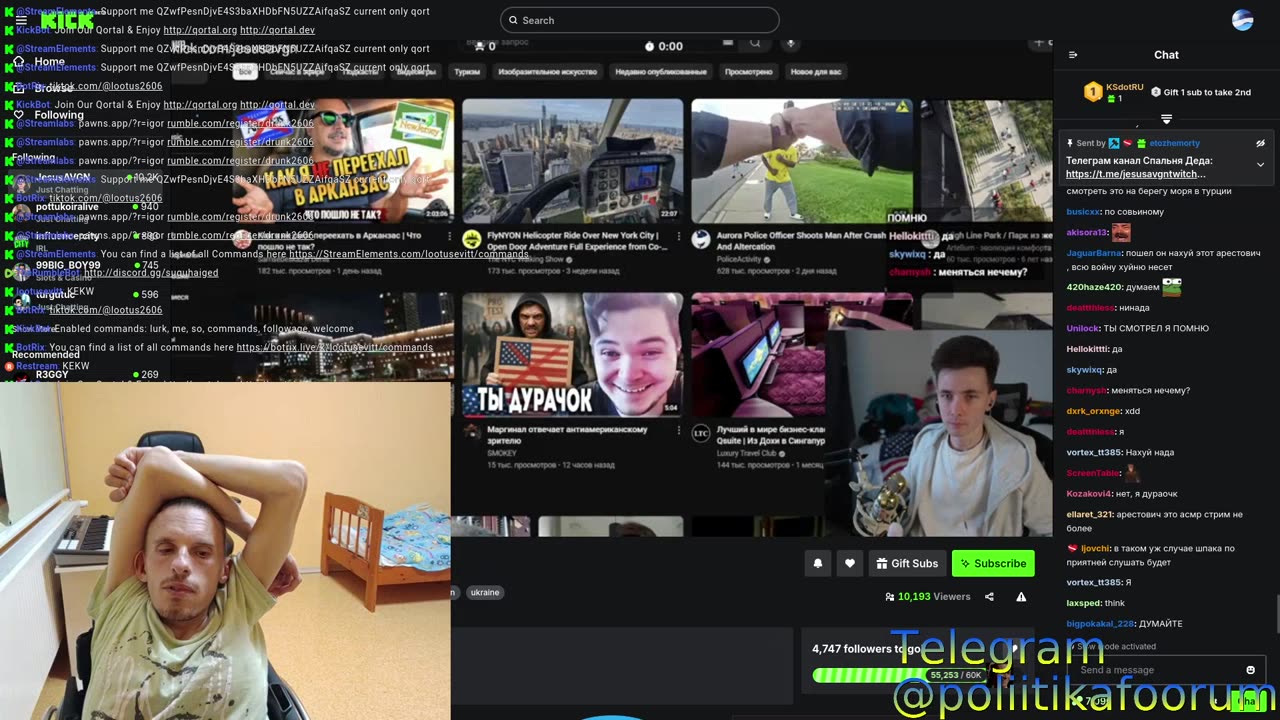Open the emoji picker in chat input
This screenshot has width=1280, height=720.
[1250, 670]
